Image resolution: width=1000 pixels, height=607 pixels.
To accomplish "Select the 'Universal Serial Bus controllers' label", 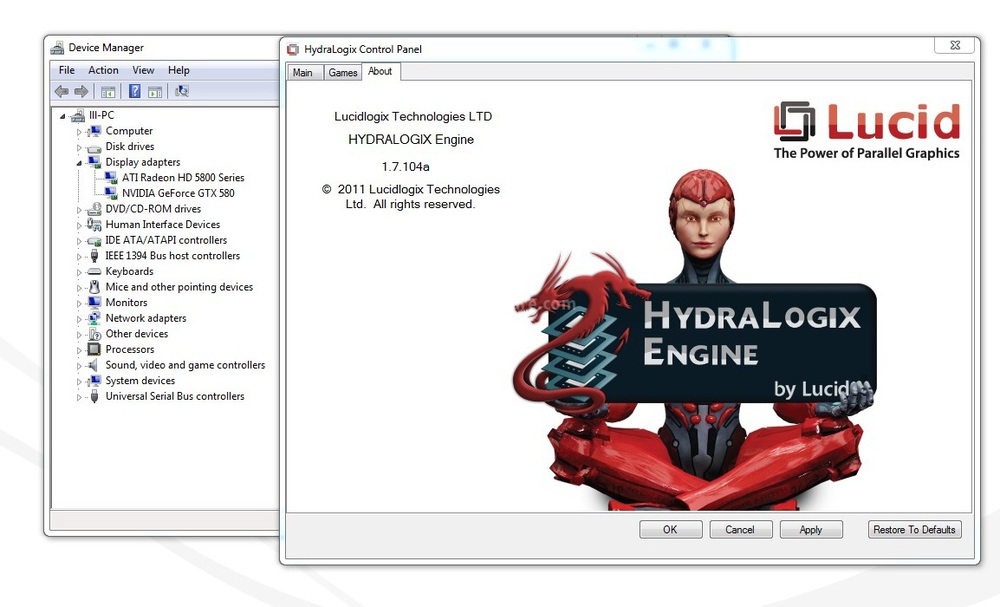I will point(175,396).
